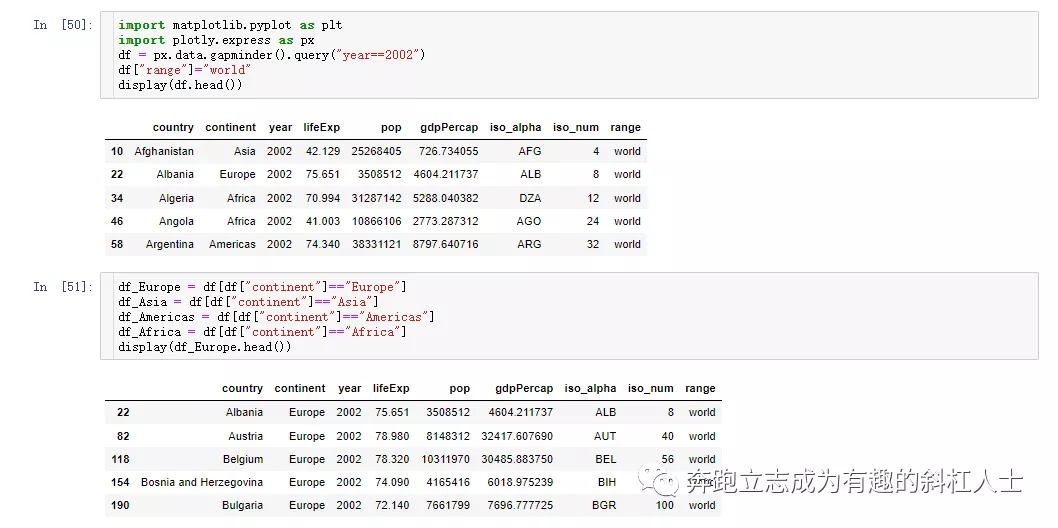
Task: Select the gdpPercap value 5288.040382
Action: pyautogui.click(x=445, y=198)
